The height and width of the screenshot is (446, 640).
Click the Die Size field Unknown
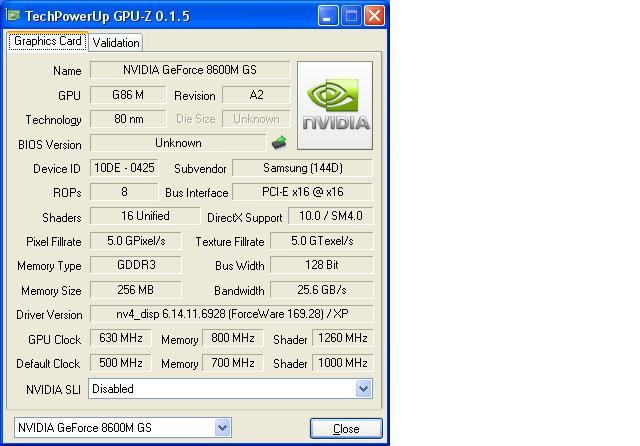click(x=256, y=119)
